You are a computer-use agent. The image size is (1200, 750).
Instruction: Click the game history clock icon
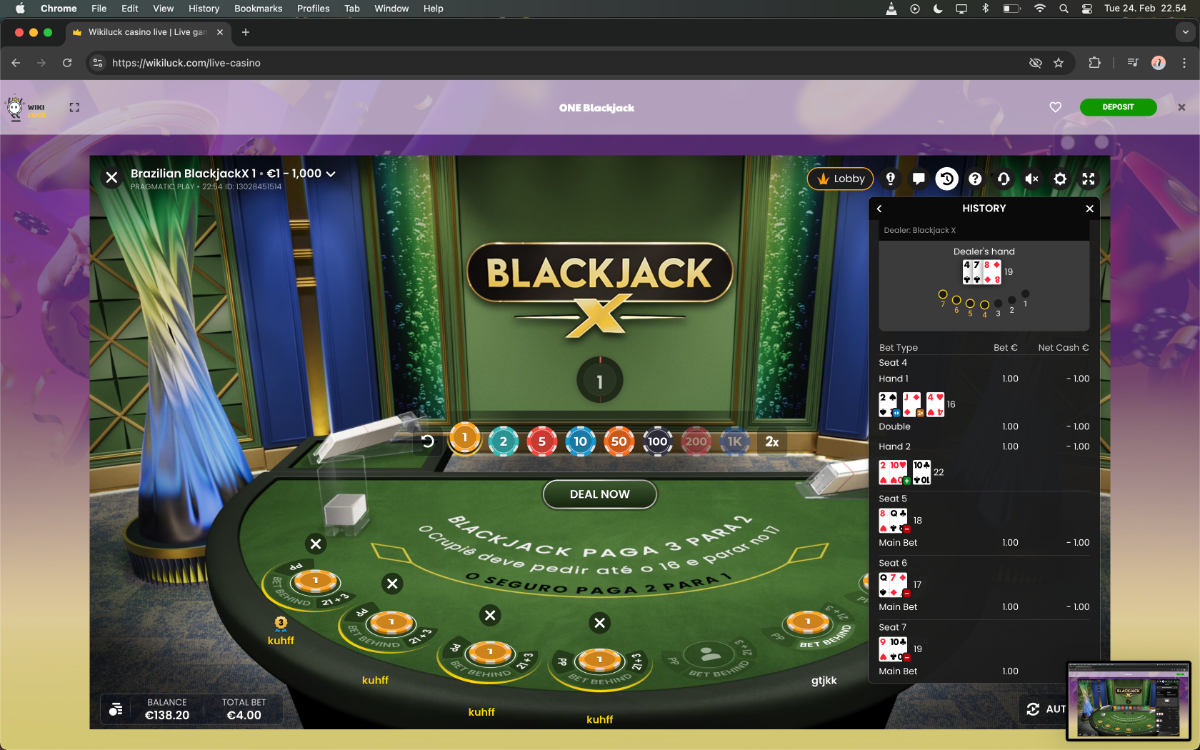tap(946, 179)
